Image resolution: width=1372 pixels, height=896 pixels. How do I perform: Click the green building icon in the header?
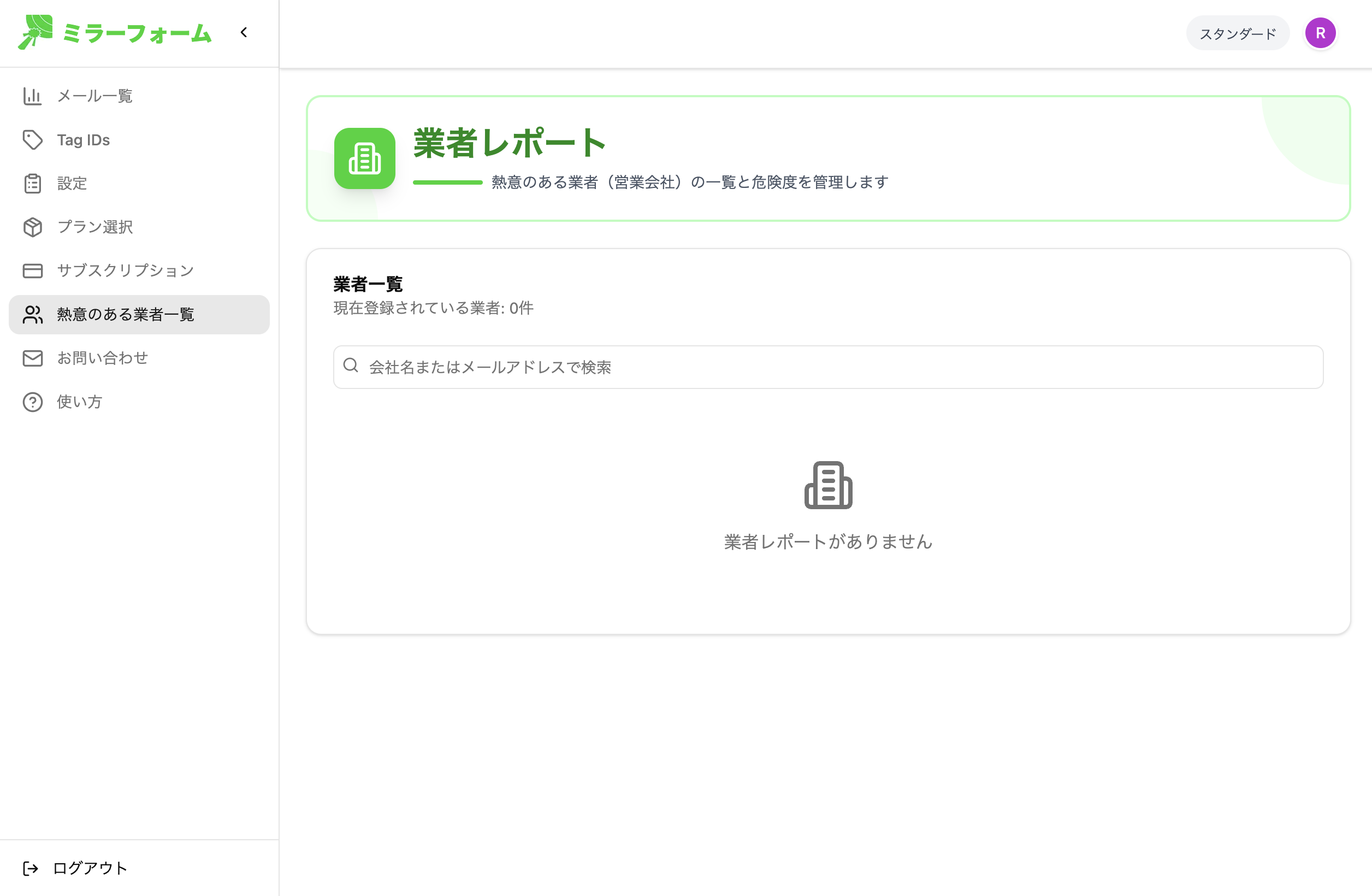tap(364, 158)
